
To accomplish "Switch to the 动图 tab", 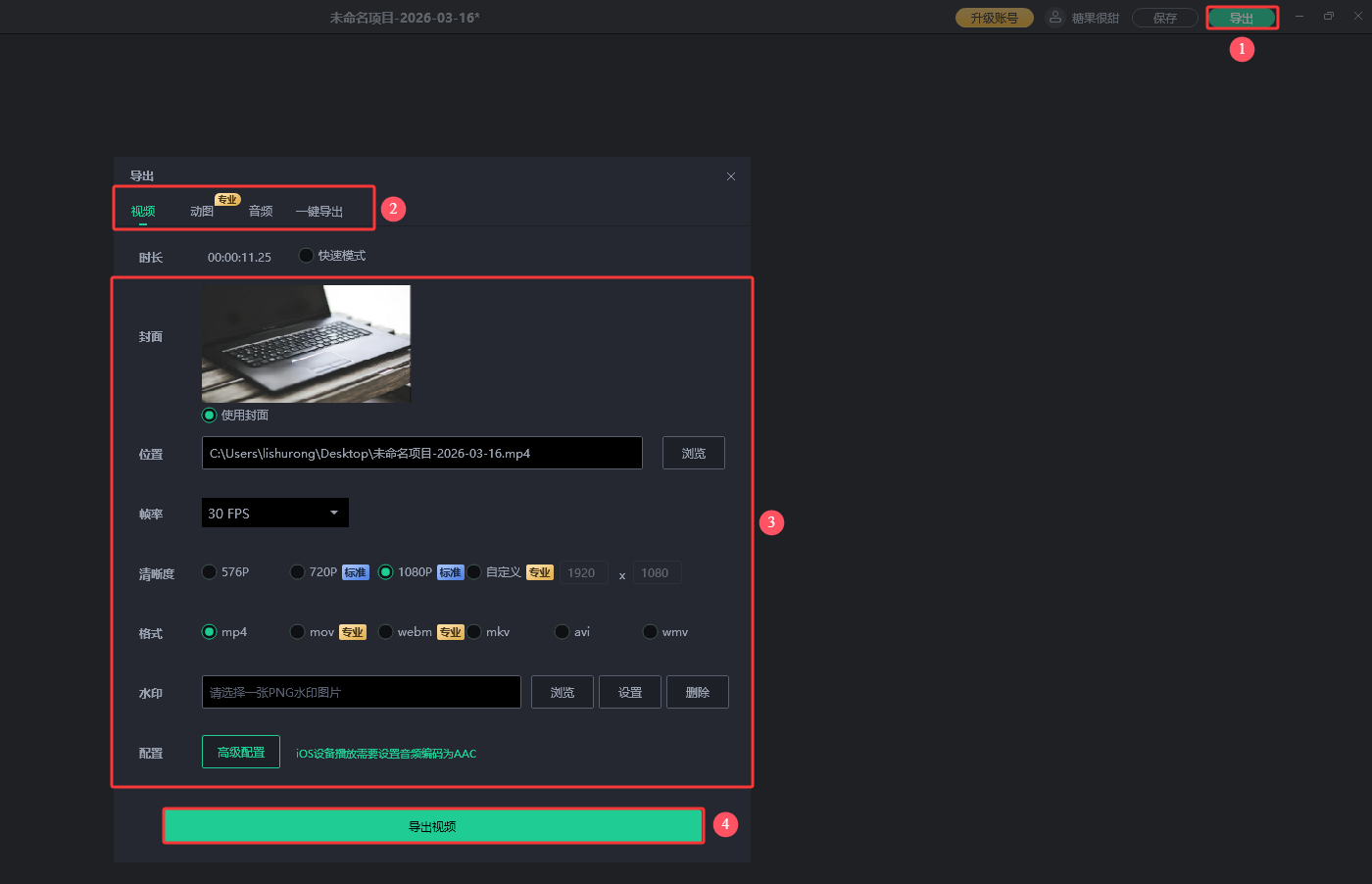I will click(202, 212).
